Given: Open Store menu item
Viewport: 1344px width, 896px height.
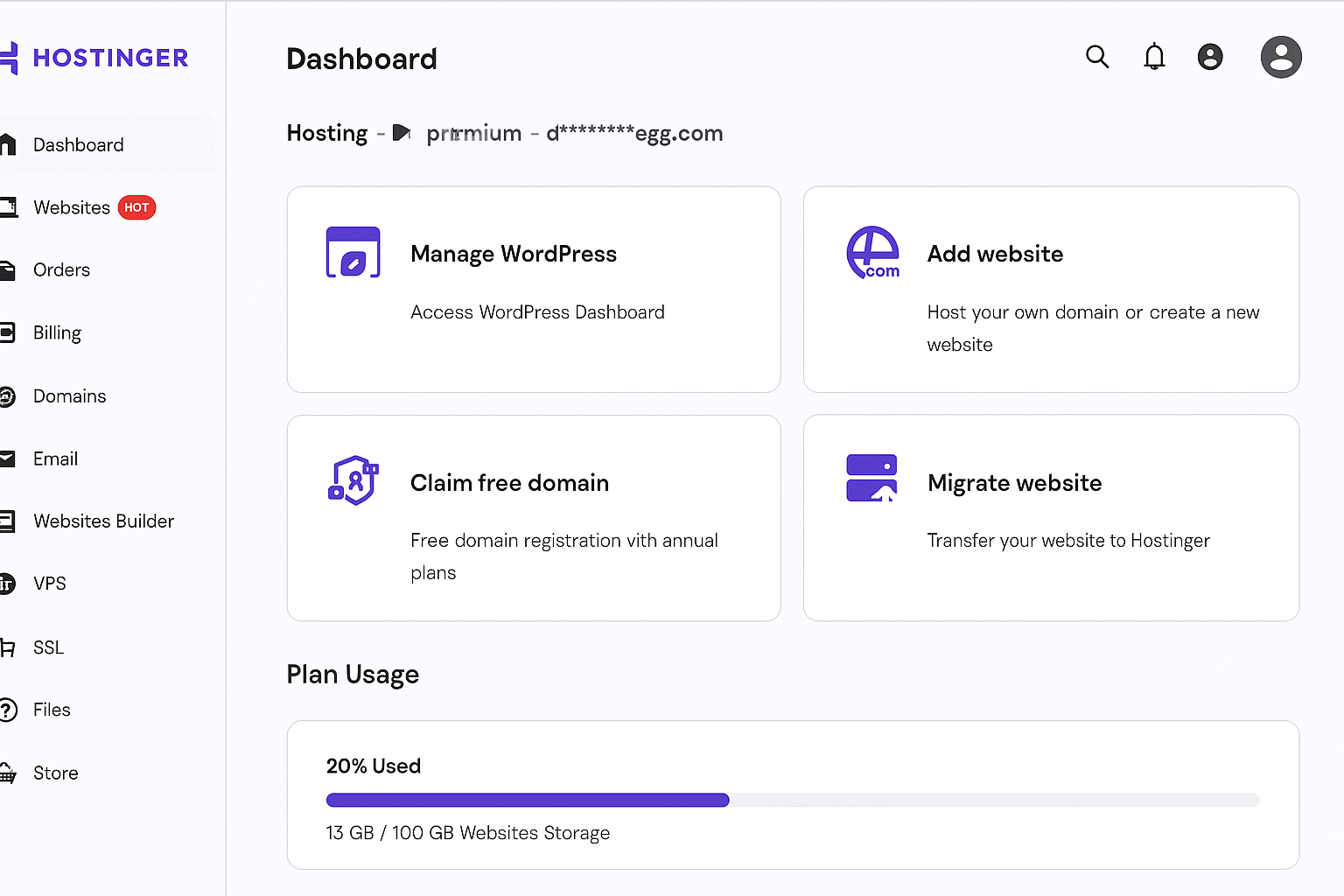Looking at the screenshot, I should [x=55, y=773].
